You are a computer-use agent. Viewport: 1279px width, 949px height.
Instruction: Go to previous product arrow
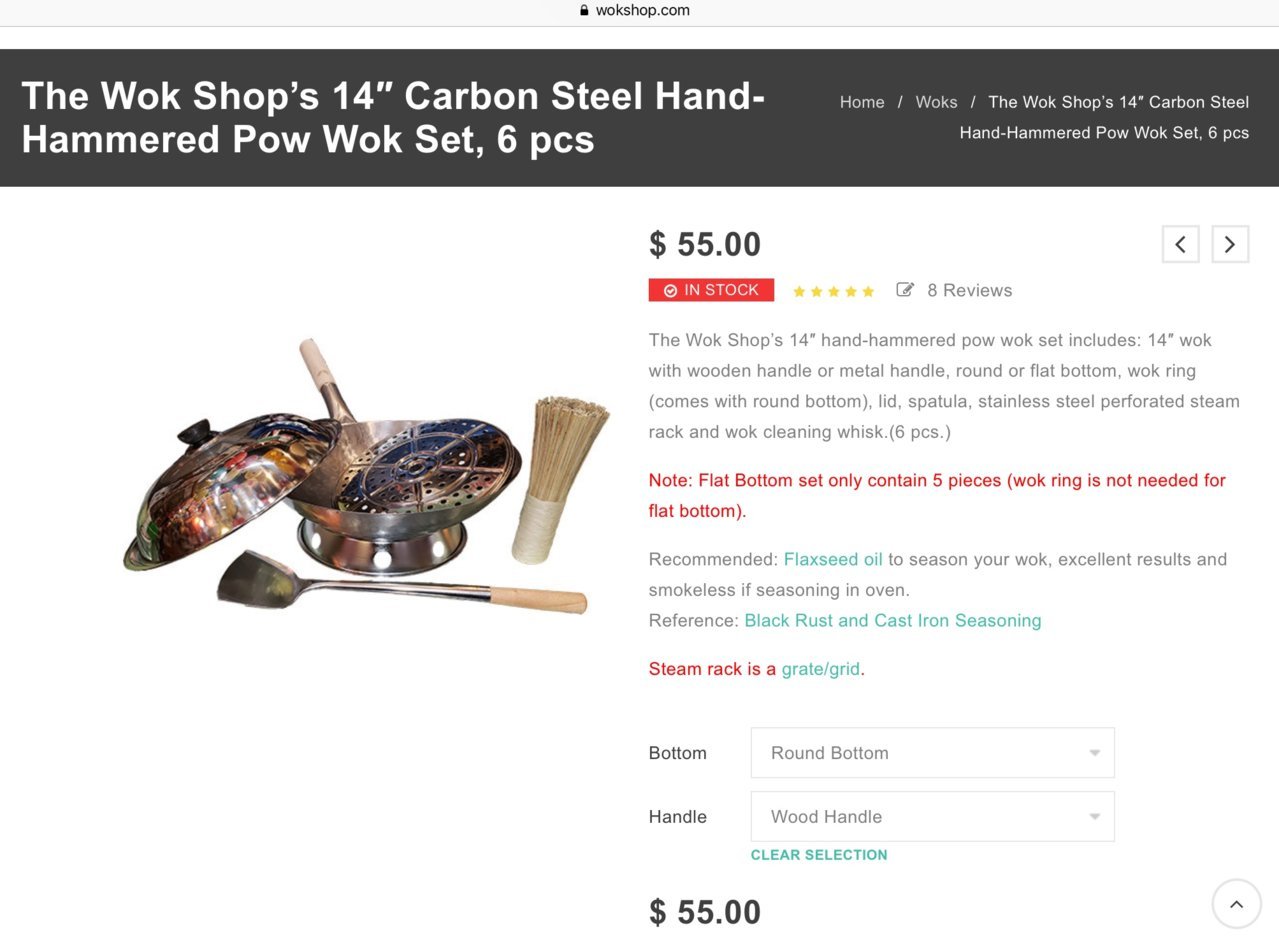(x=1180, y=244)
